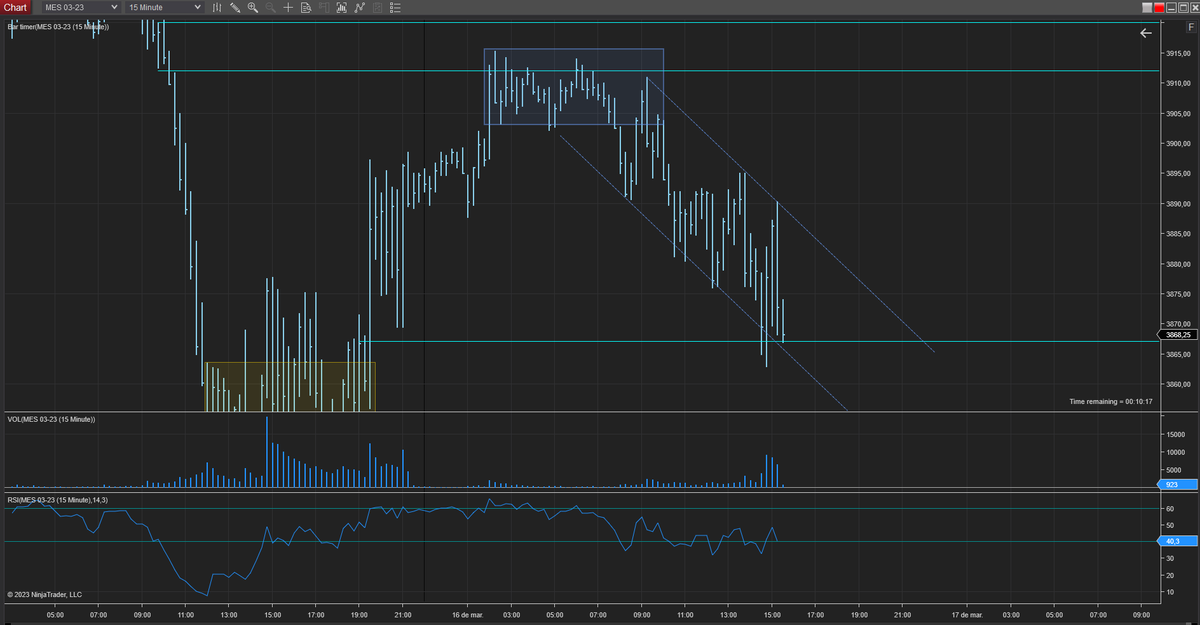Activate the zoom in magnifier tool
Viewport: 1200px width, 625px height.
point(253,7)
